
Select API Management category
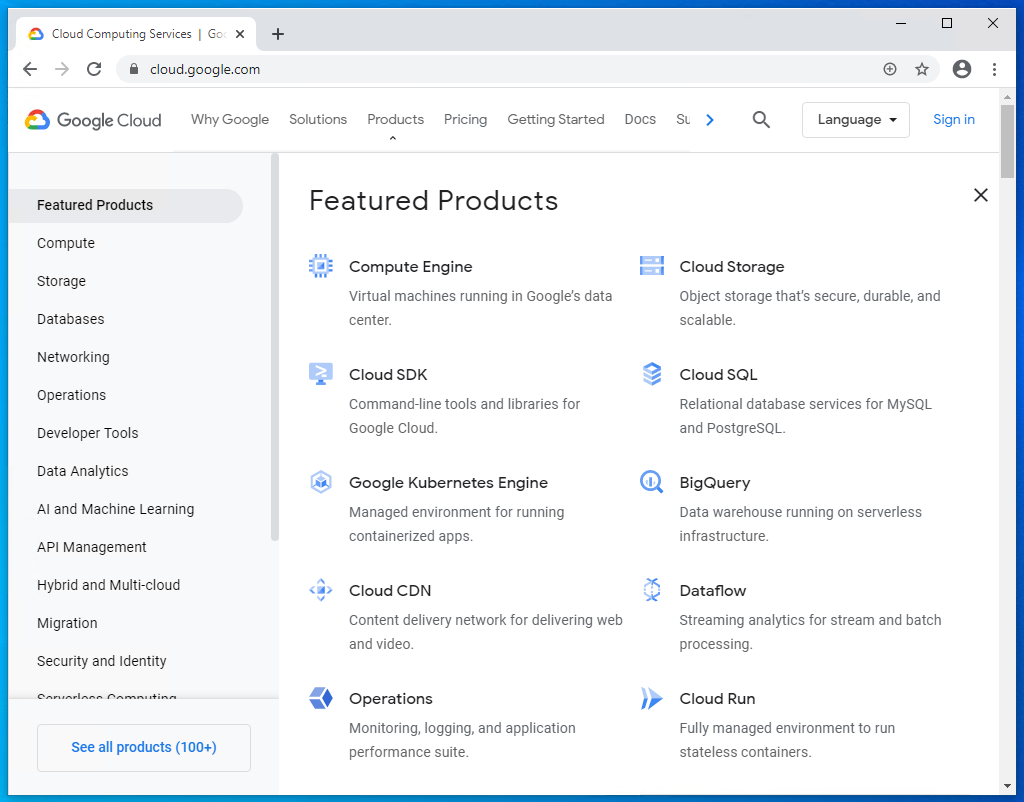pos(91,547)
